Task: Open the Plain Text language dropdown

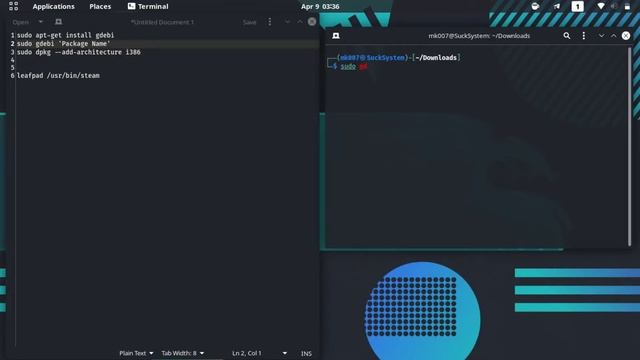Action: pos(136,353)
